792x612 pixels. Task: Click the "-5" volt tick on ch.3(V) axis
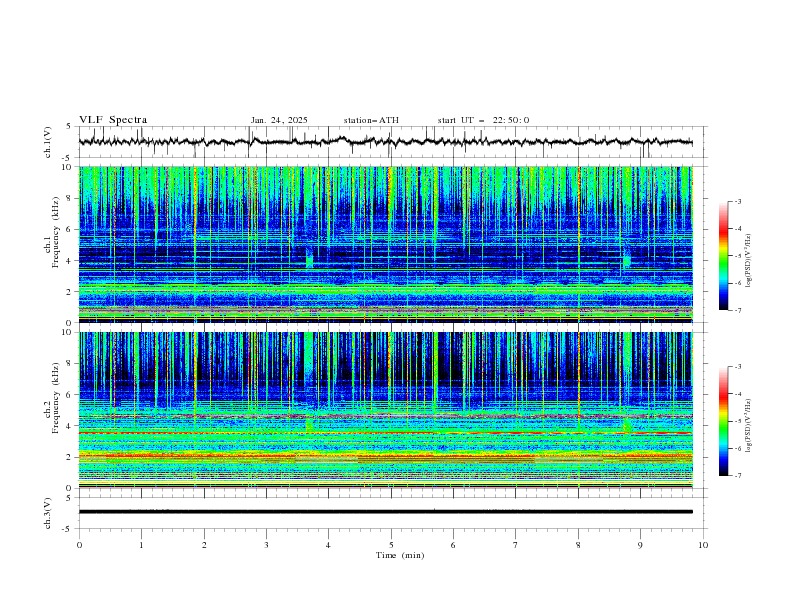pyautogui.click(x=68, y=529)
